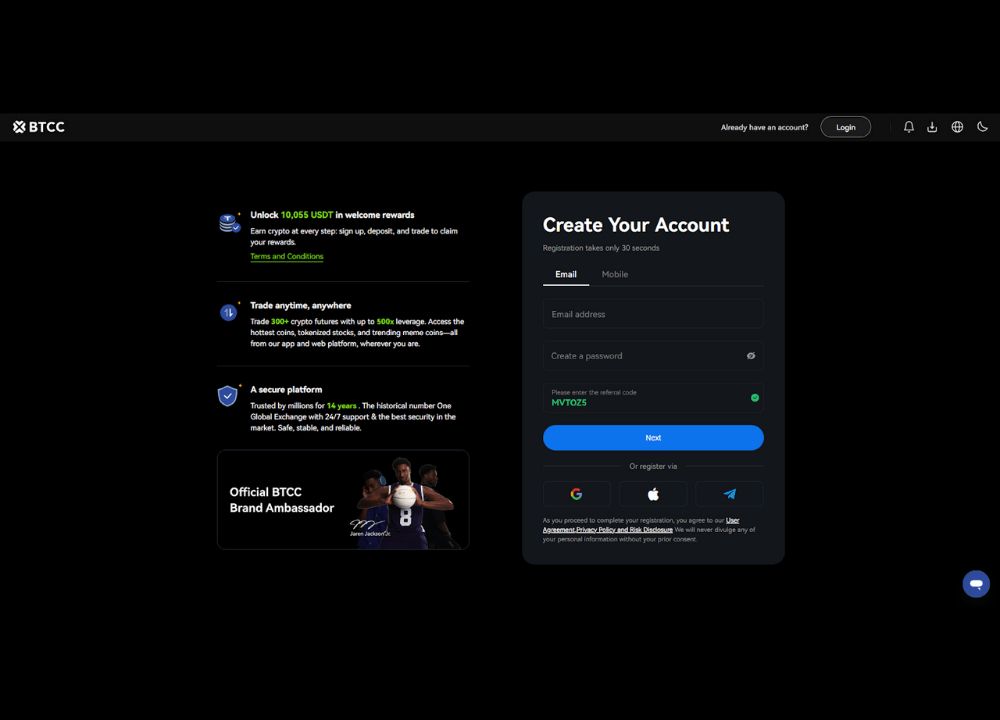Register via Telegram icon button
The image size is (1000, 720).
(x=729, y=494)
